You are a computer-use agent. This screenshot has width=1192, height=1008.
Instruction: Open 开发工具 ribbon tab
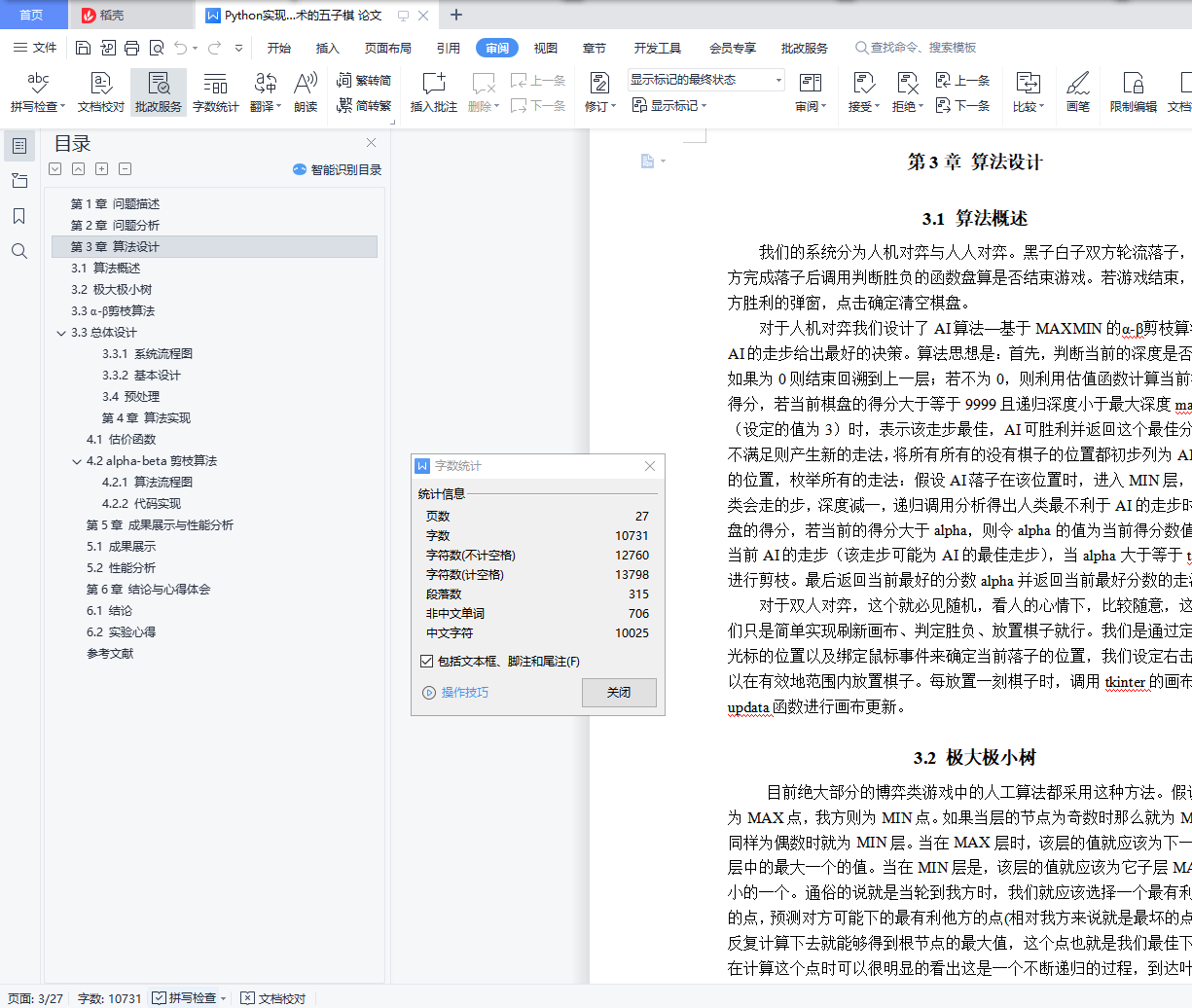pyautogui.click(x=658, y=48)
